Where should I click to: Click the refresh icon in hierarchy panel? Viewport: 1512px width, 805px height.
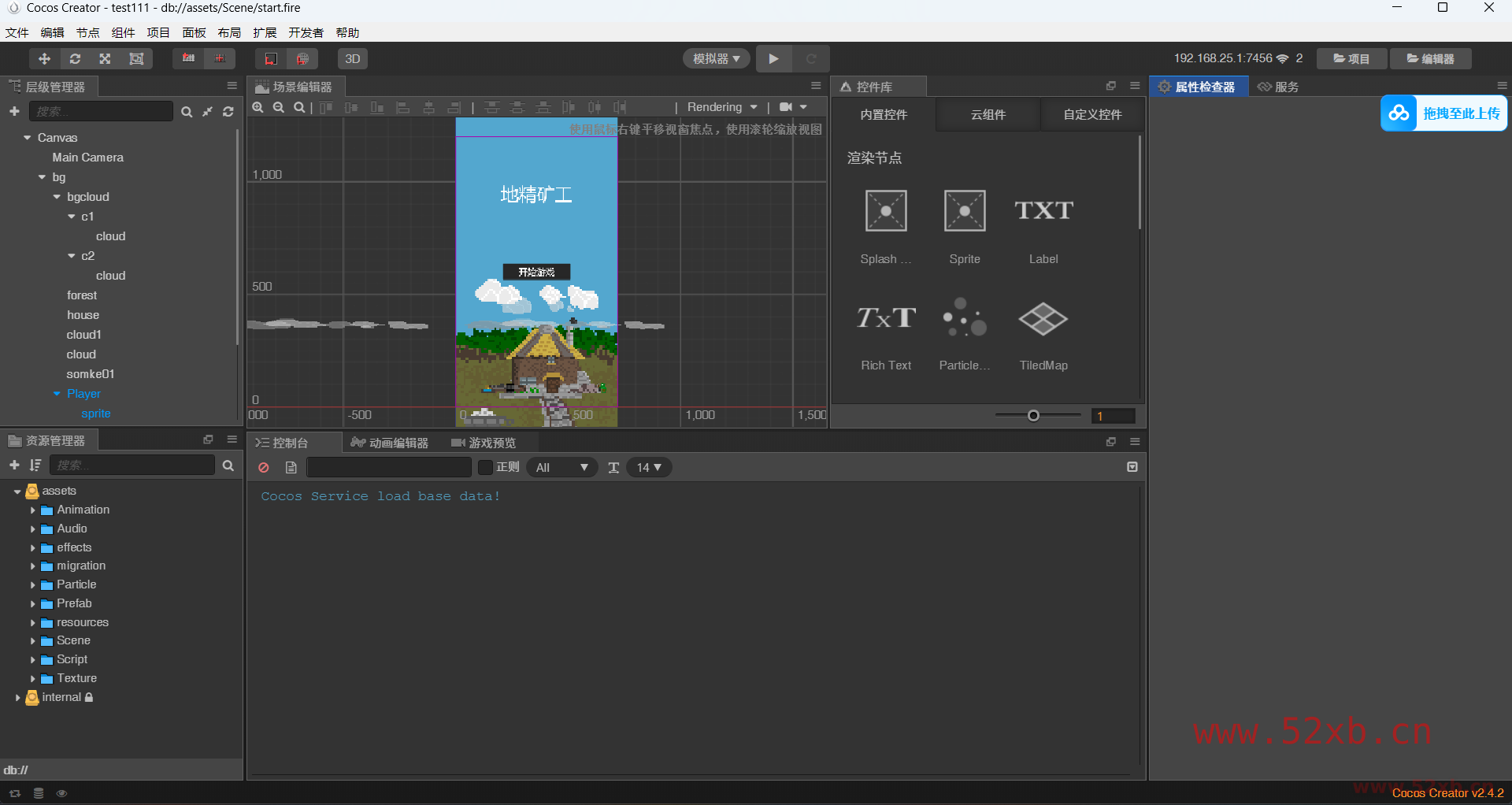pyautogui.click(x=228, y=112)
